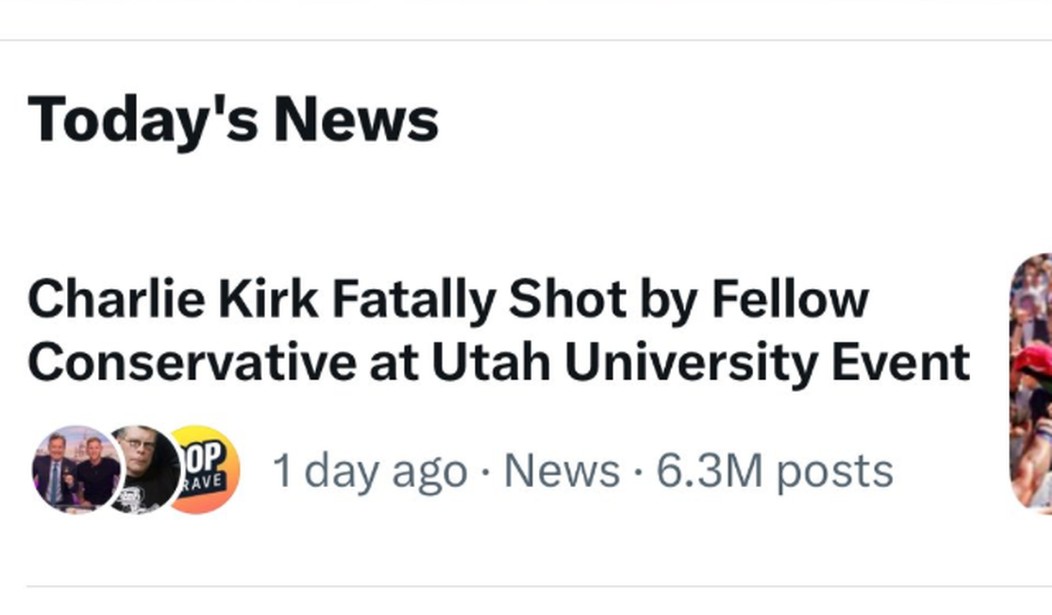Click the "Today's News" section heading
This screenshot has height=615, width=1052.
(x=233, y=119)
